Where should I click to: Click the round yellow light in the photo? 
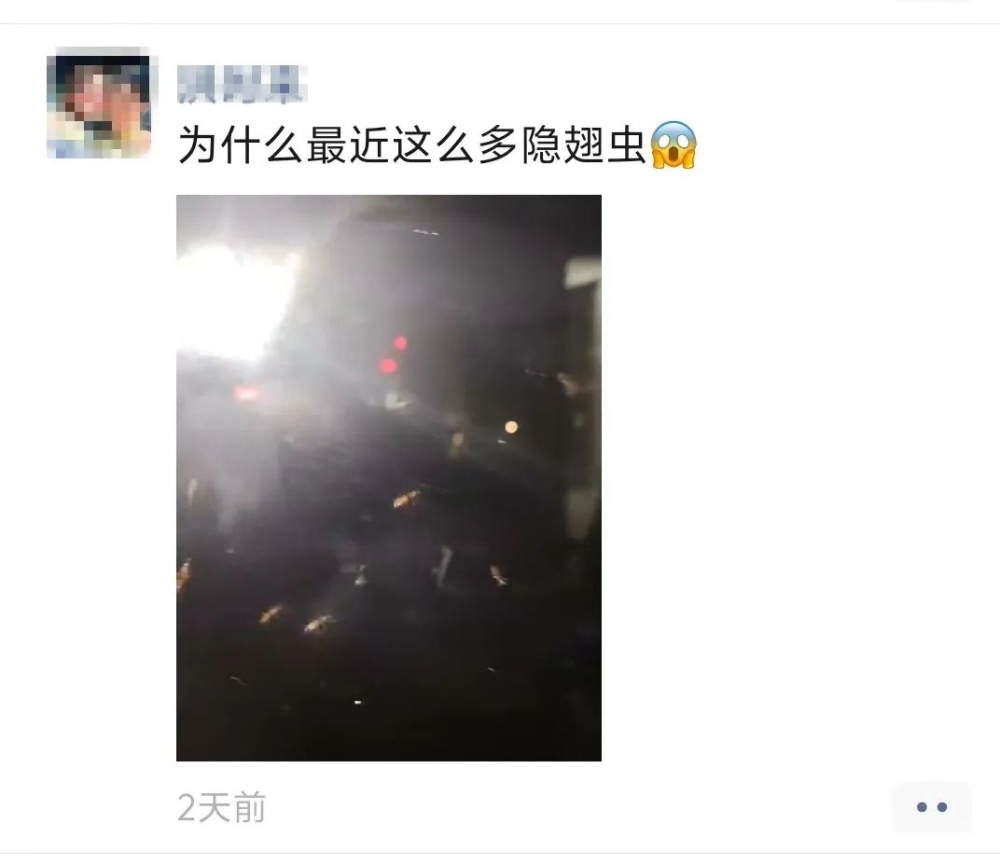coord(511,427)
